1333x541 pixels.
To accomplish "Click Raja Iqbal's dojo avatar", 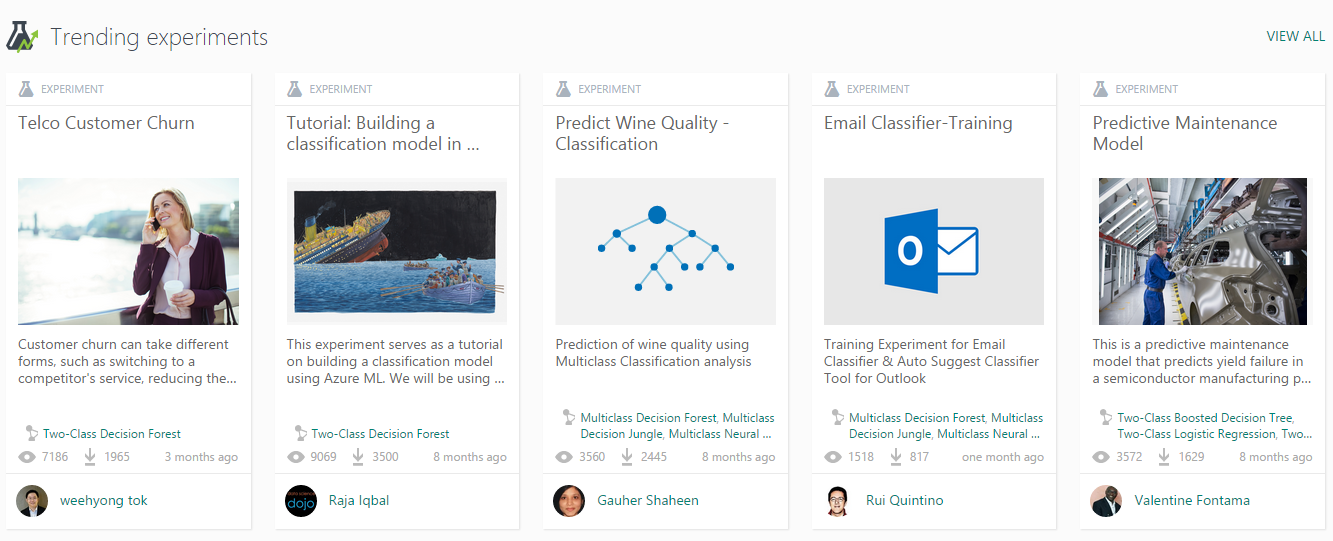I will (x=301, y=501).
